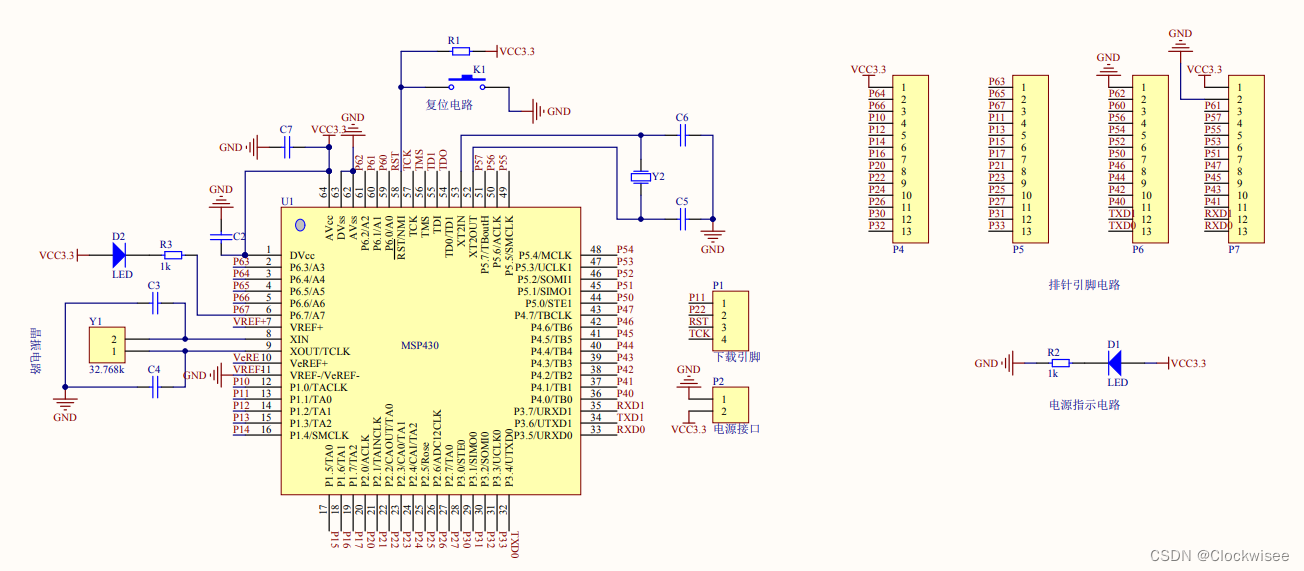Click the P6.3/A3 pin name
The height and width of the screenshot is (571, 1304).
(x=308, y=267)
